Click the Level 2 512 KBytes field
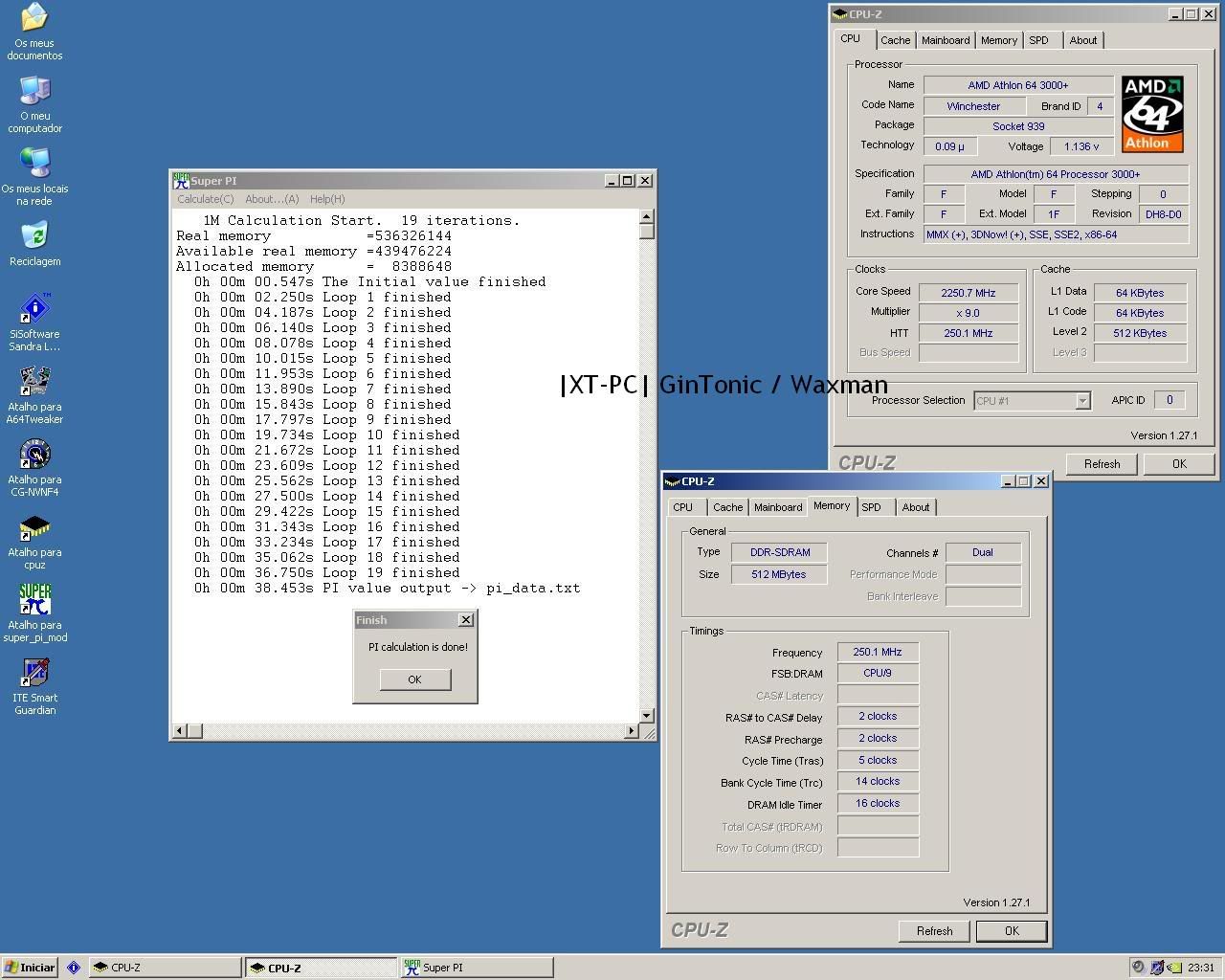1225x980 pixels. point(1140,333)
